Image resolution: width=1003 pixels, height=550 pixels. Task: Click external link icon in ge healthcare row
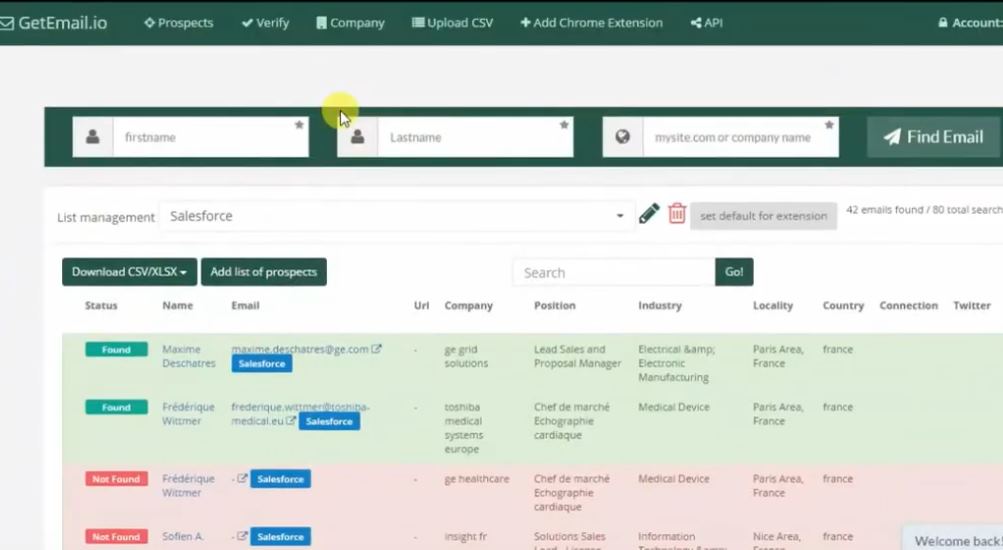click(242, 478)
